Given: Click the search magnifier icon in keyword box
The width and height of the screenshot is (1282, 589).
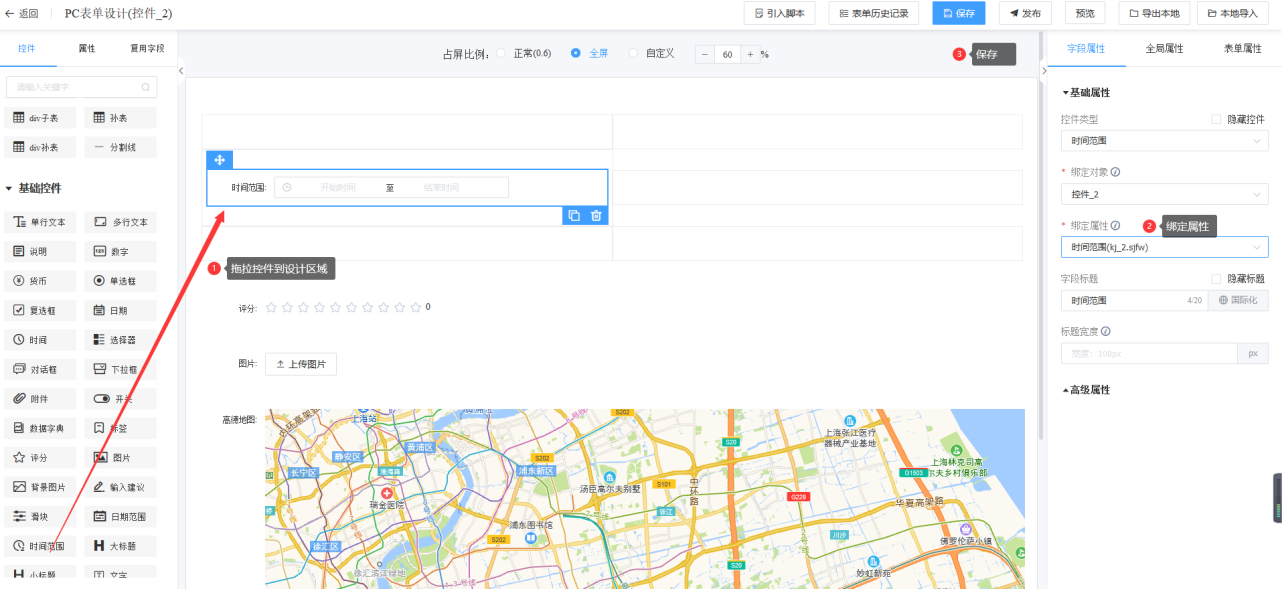Looking at the screenshot, I should [146, 88].
